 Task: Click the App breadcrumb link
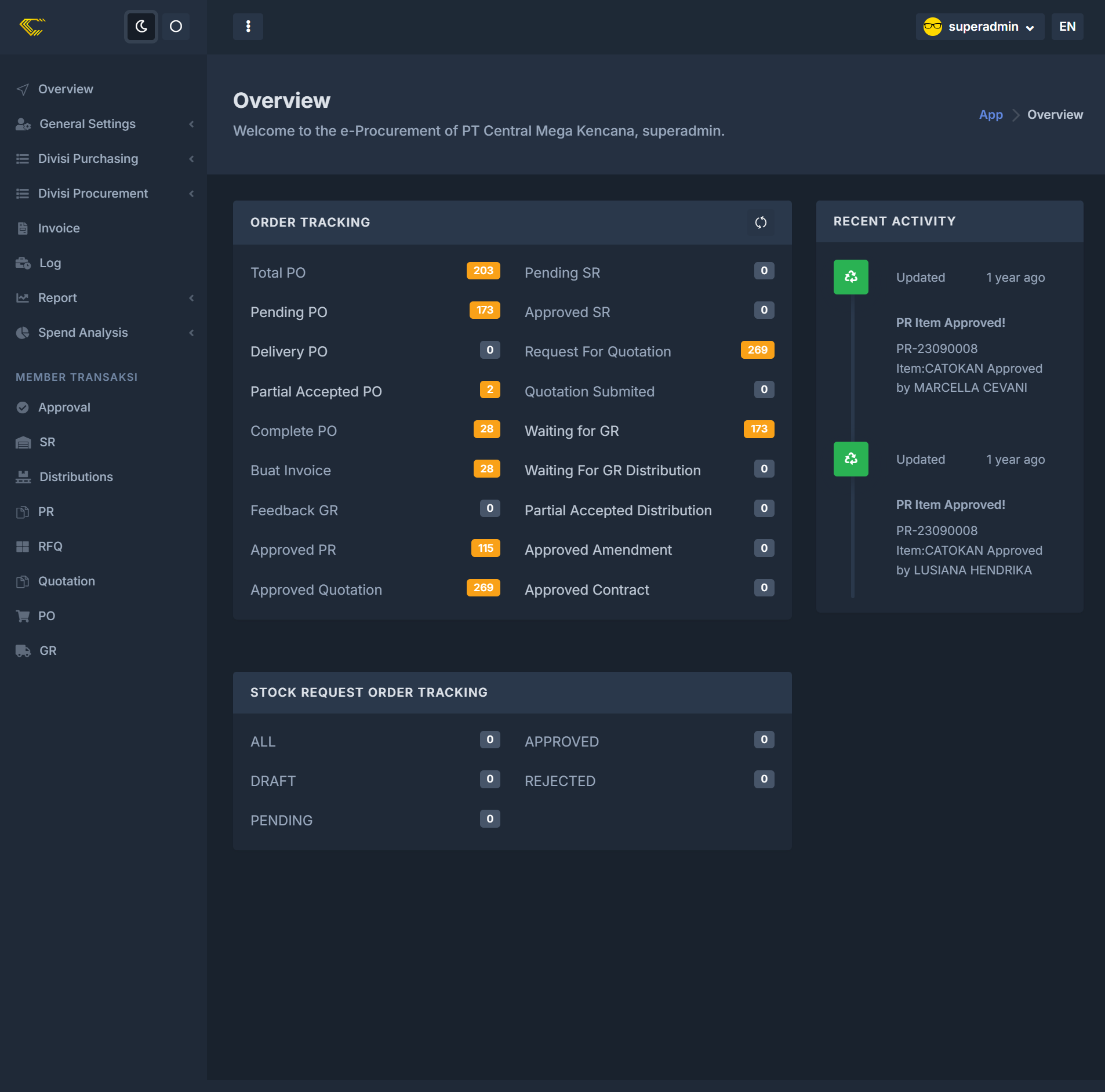click(991, 115)
